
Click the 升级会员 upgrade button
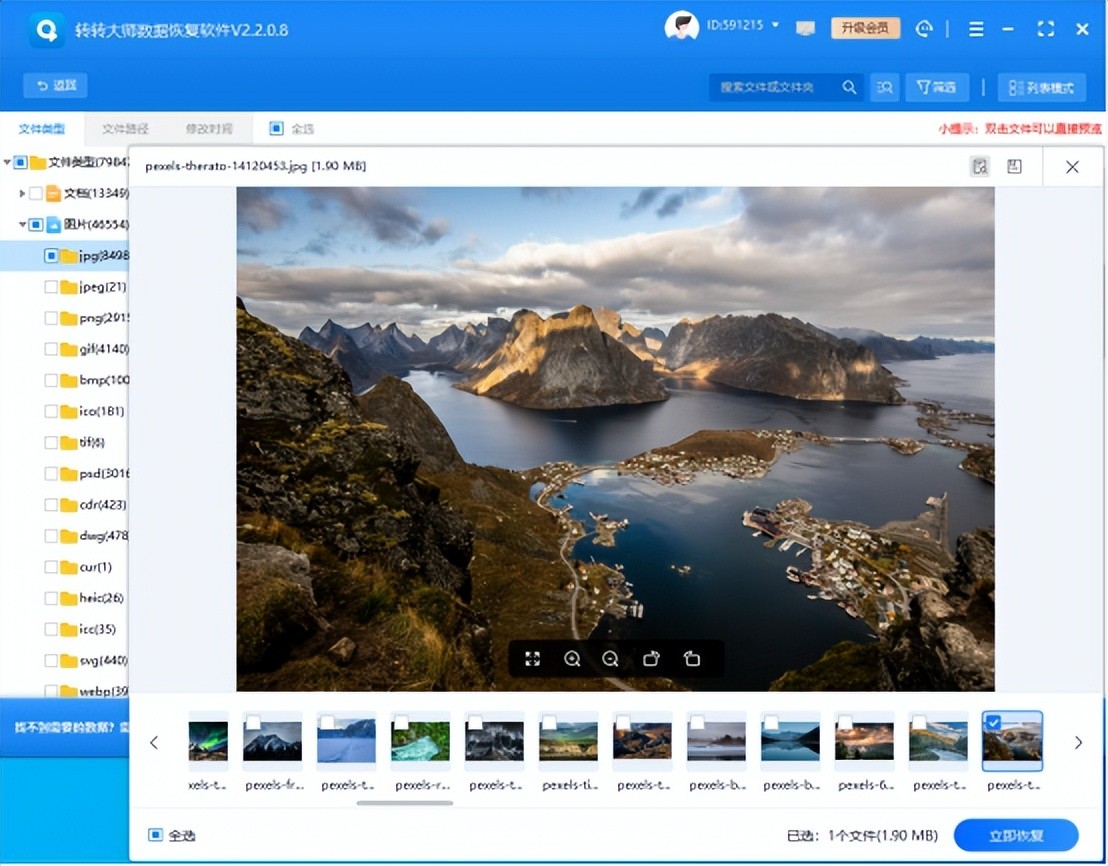865,28
